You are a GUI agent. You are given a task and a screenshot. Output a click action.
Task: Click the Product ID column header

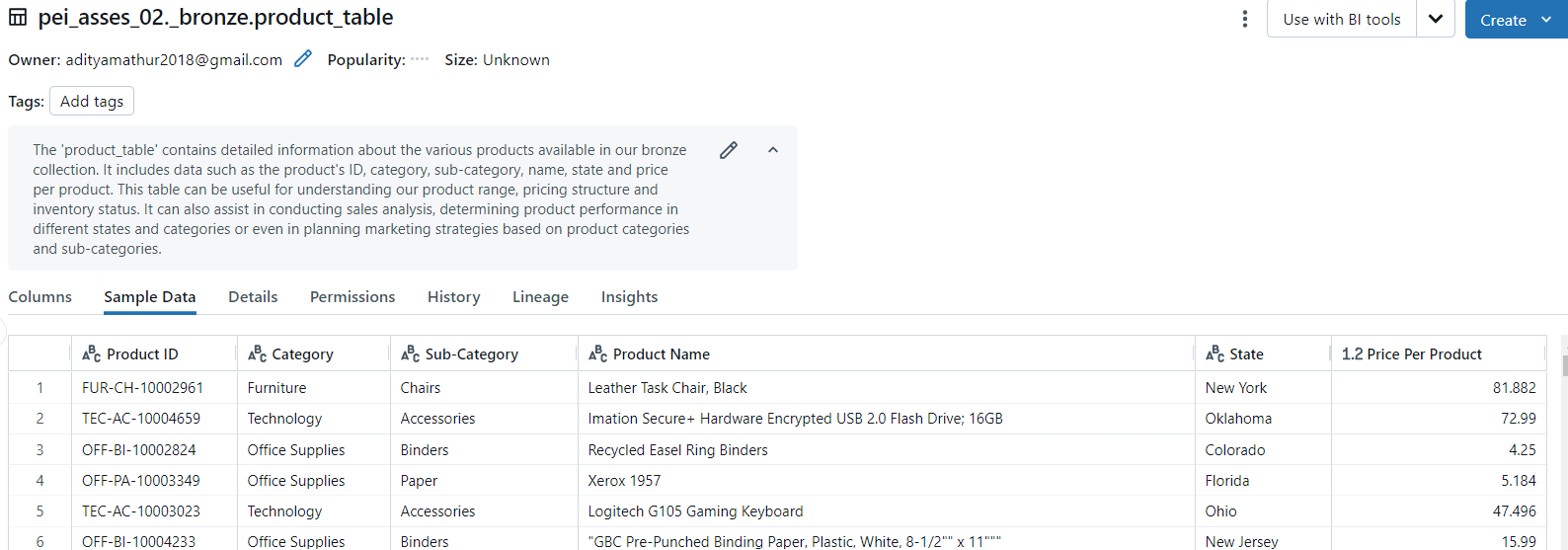[x=154, y=354]
